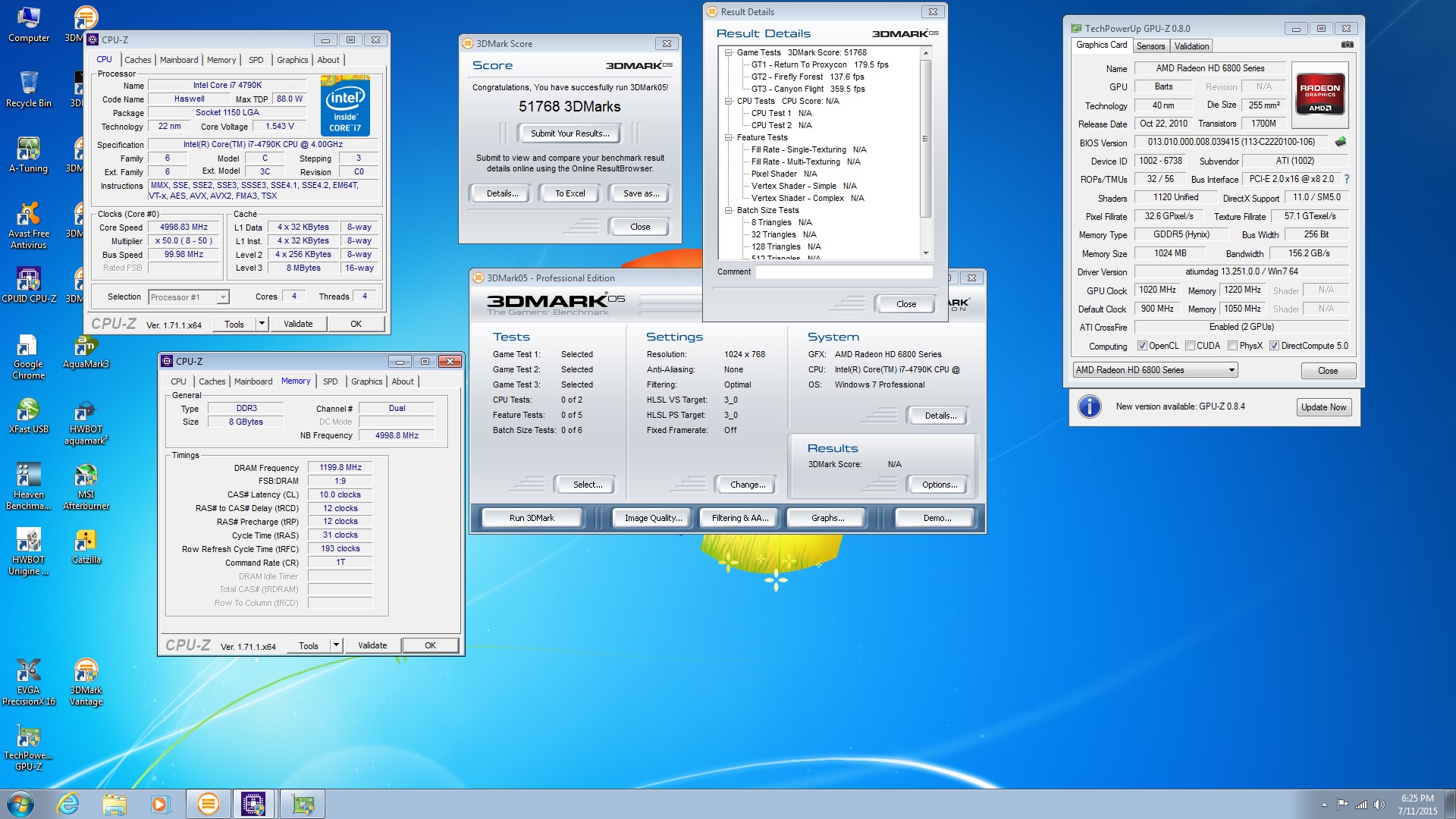Launch MSI Afterburner desktop shortcut
This screenshot has width=1456, height=819.
pyautogui.click(x=86, y=486)
